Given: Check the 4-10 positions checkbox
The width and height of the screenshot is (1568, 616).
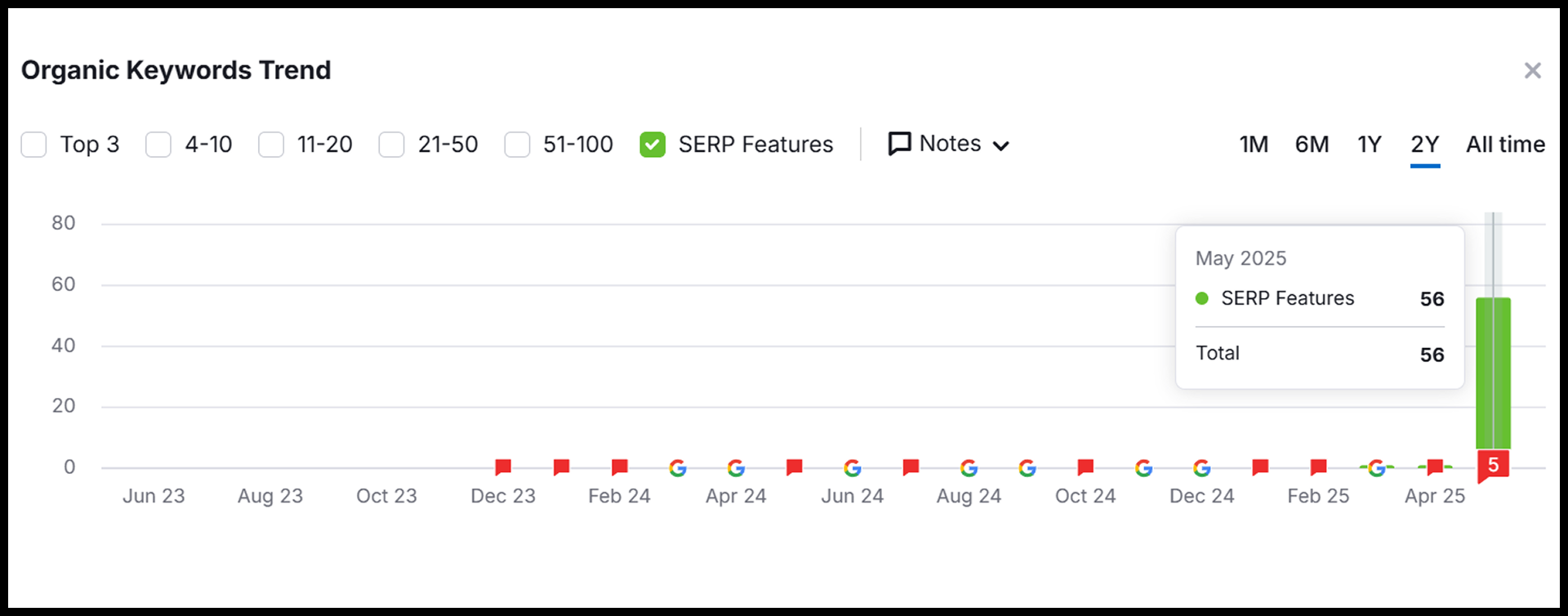Looking at the screenshot, I should [x=158, y=145].
